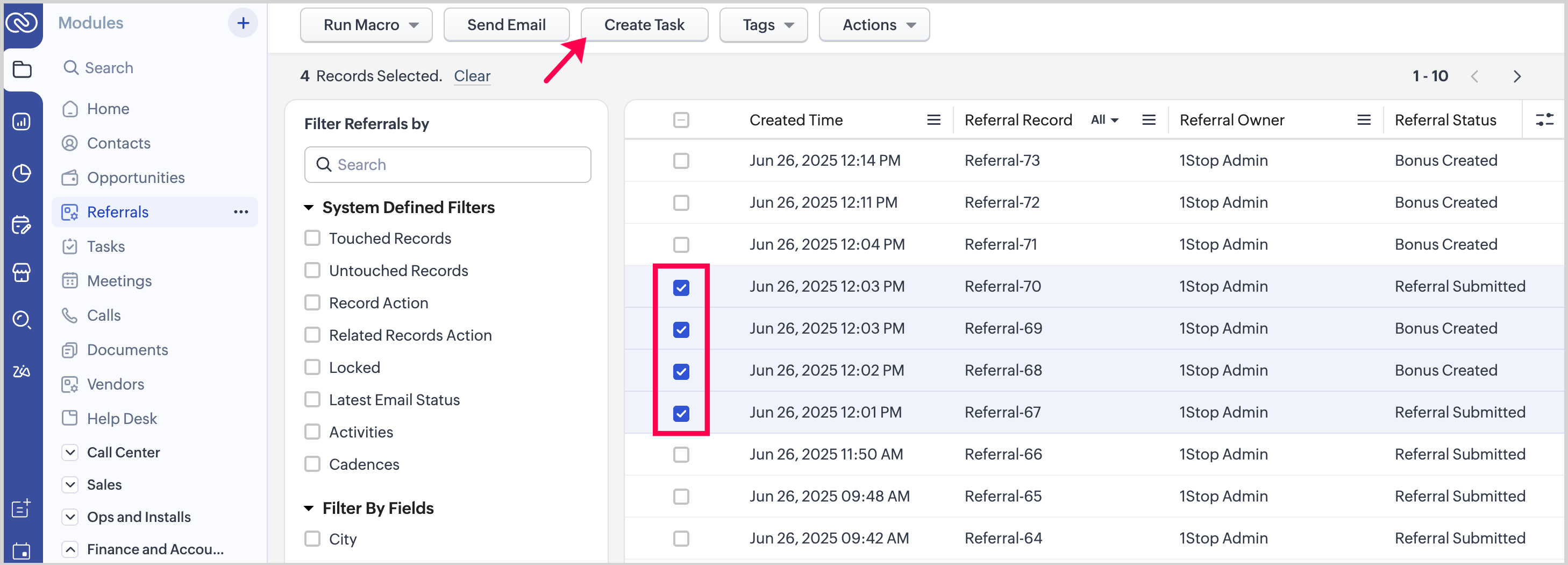The width and height of the screenshot is (1568, 565).
Task: Click the Created Time column menu icon
Action: click(933, 120)
